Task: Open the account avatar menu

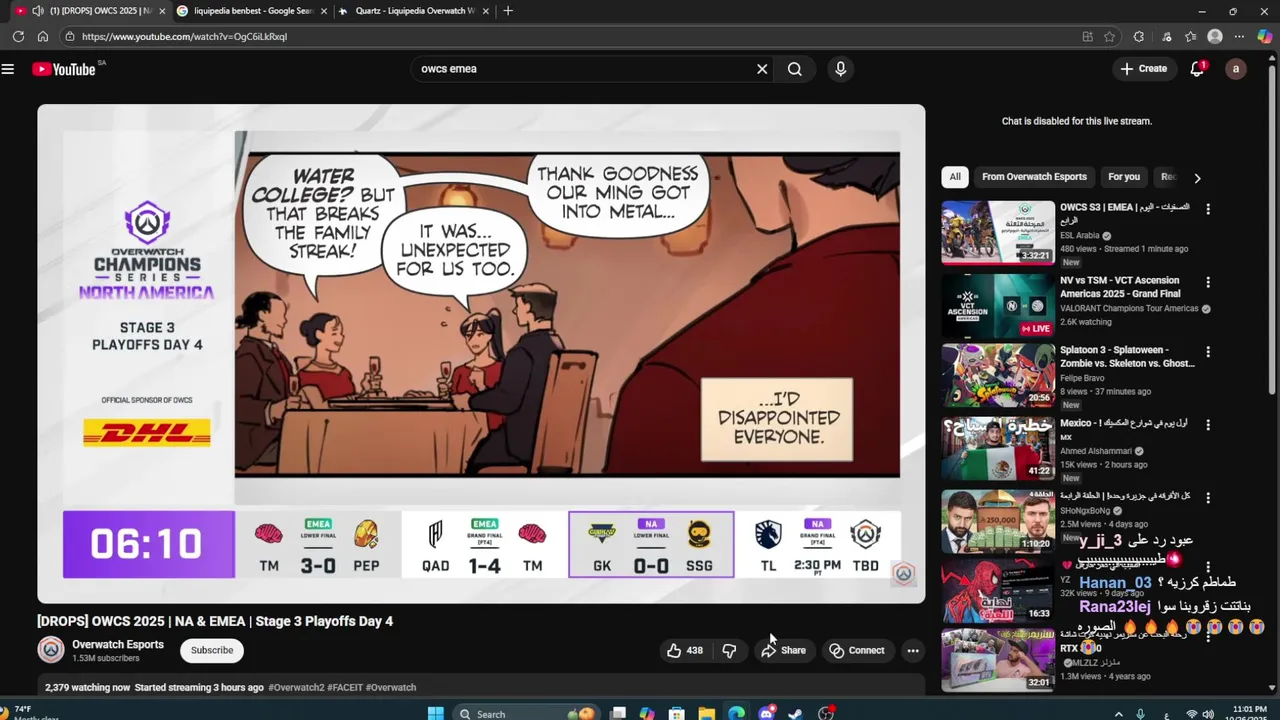Action: 1236,69
